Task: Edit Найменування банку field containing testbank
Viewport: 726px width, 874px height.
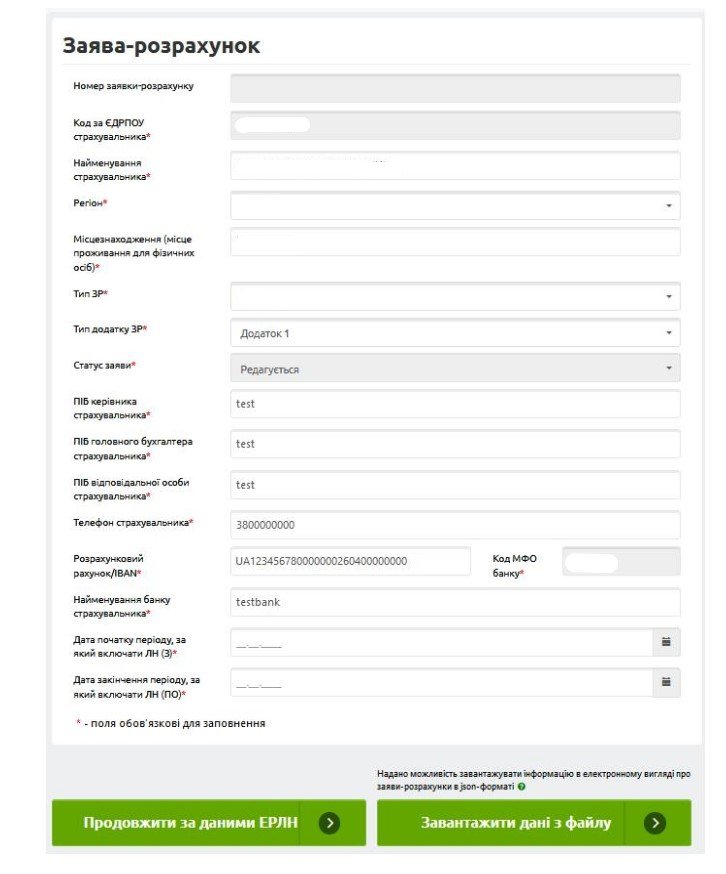Action: tap(455, 603)
